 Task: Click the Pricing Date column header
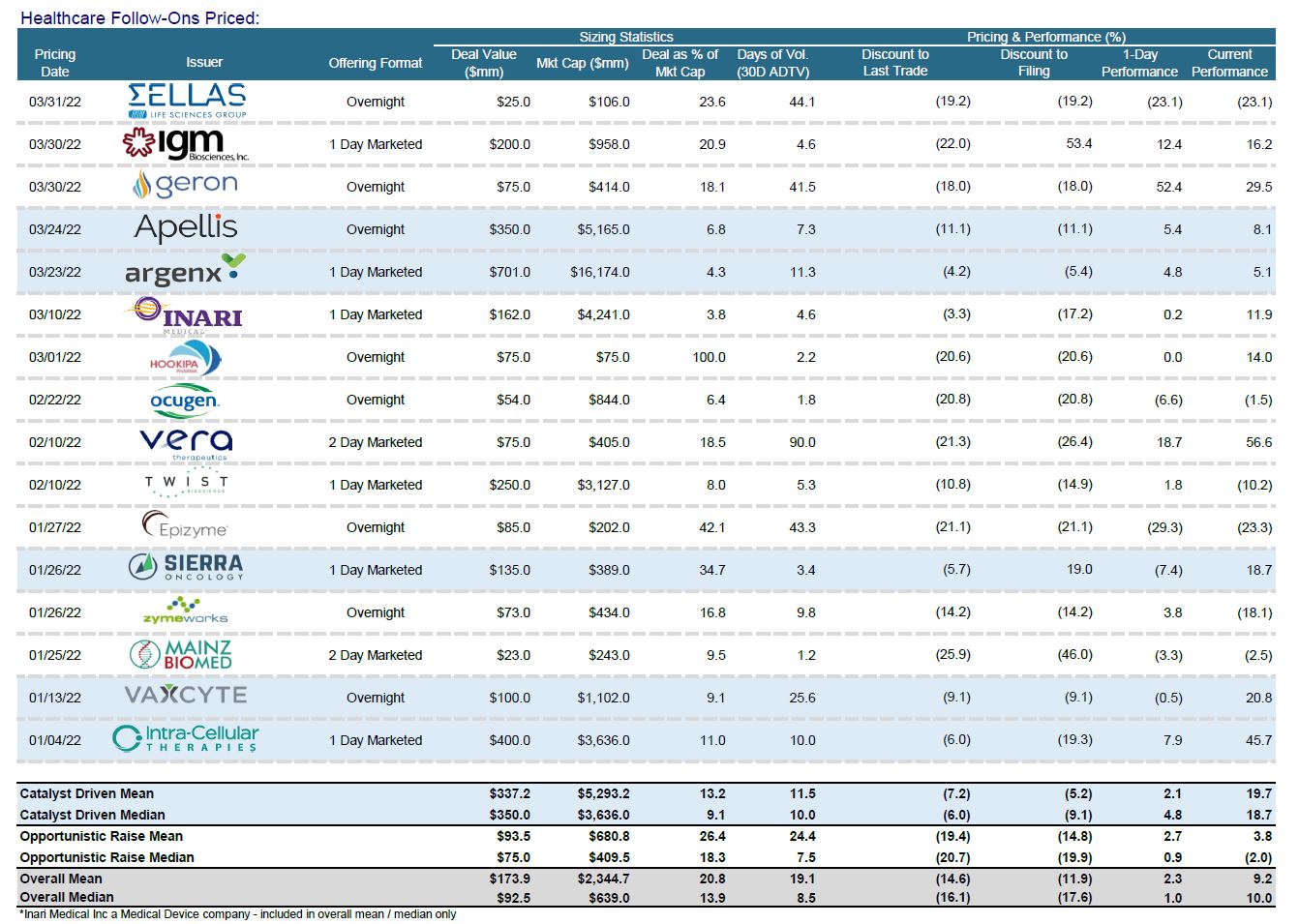click(55, 63)
